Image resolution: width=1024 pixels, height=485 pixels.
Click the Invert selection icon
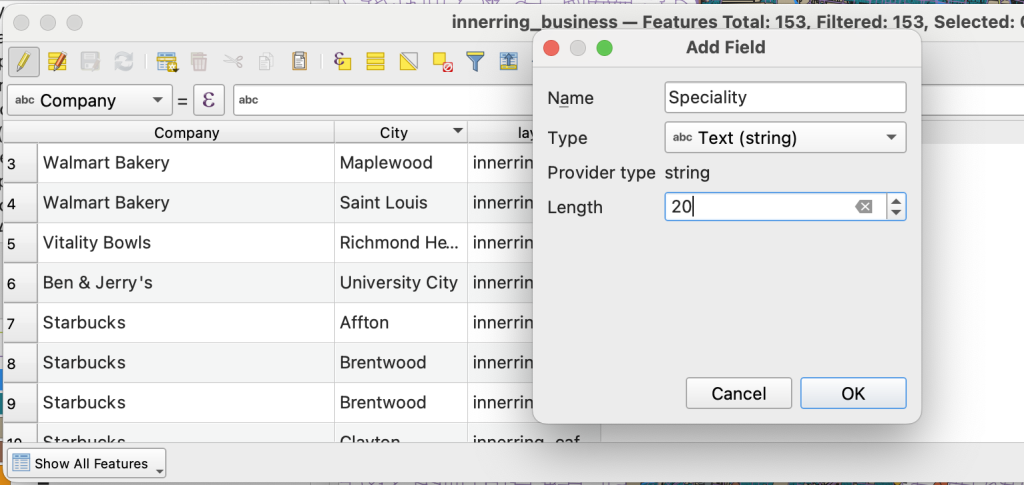pos(408,61)
